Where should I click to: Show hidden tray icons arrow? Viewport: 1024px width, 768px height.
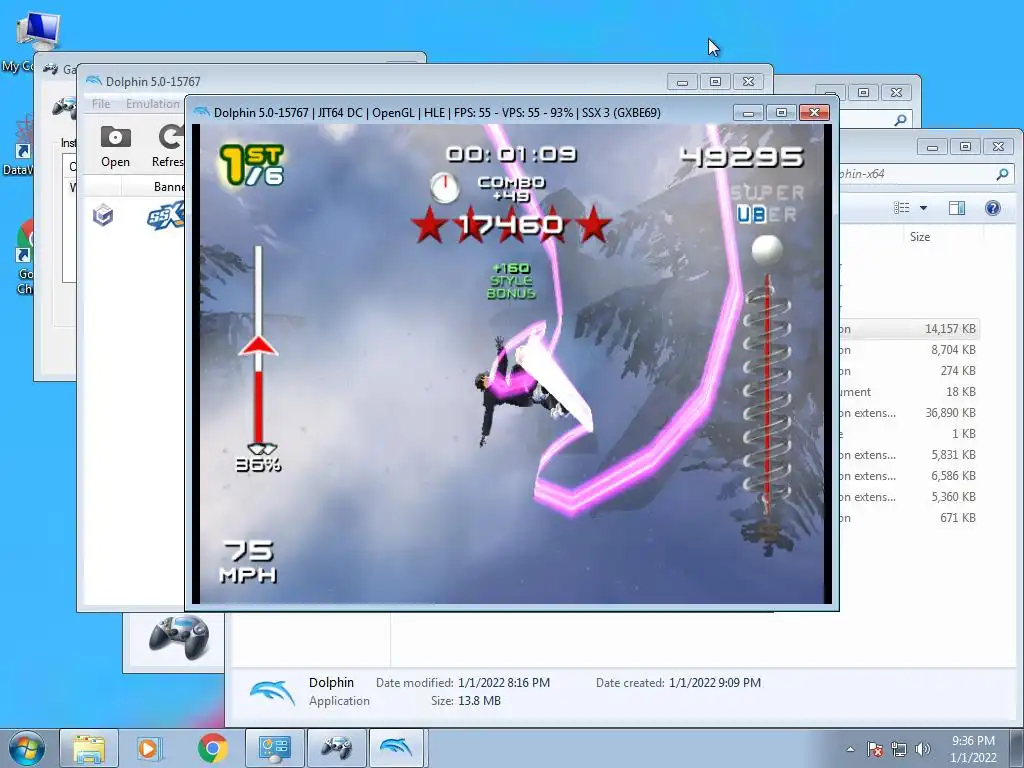coord(850,749)
